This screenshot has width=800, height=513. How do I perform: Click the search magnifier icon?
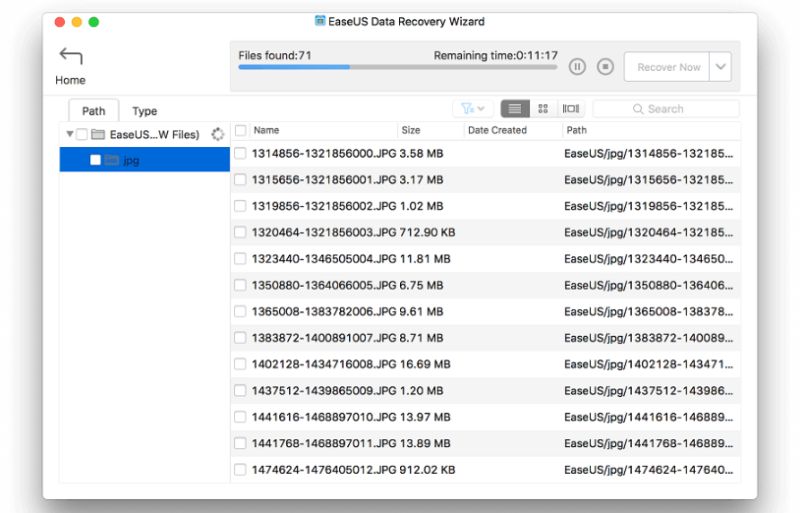pos(638,109)
